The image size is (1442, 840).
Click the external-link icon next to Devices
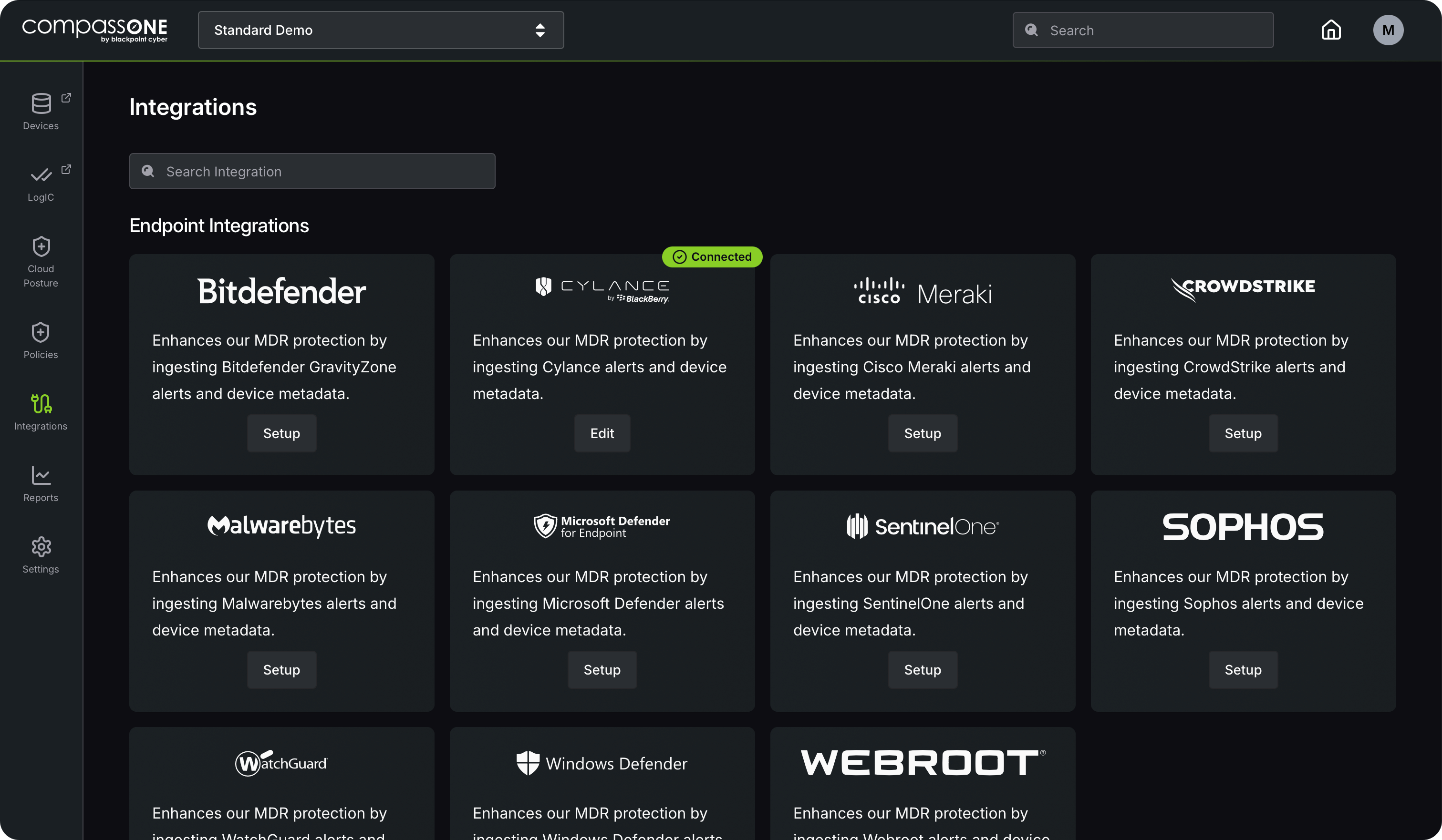click(x=66, y=98)
